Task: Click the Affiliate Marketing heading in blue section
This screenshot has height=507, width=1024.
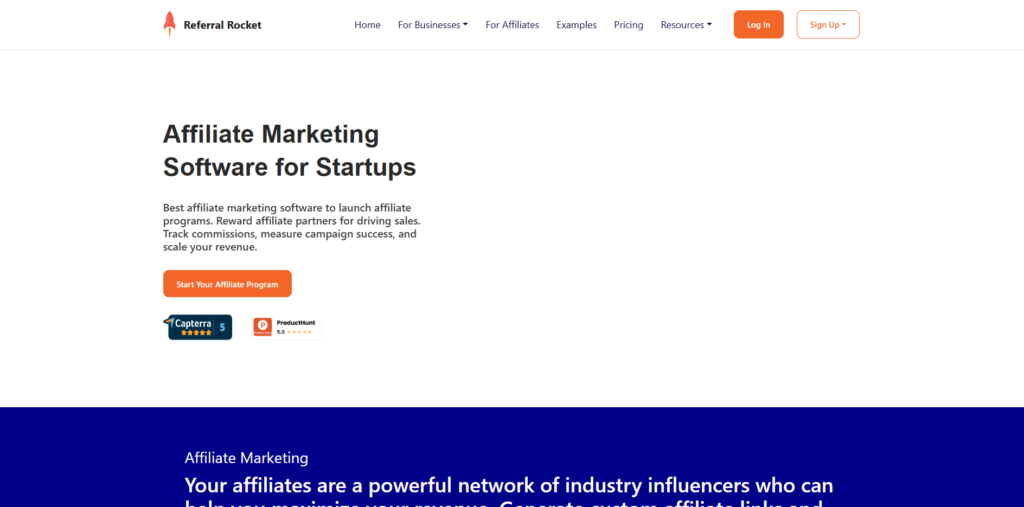Action: click(x=246, y=458)
